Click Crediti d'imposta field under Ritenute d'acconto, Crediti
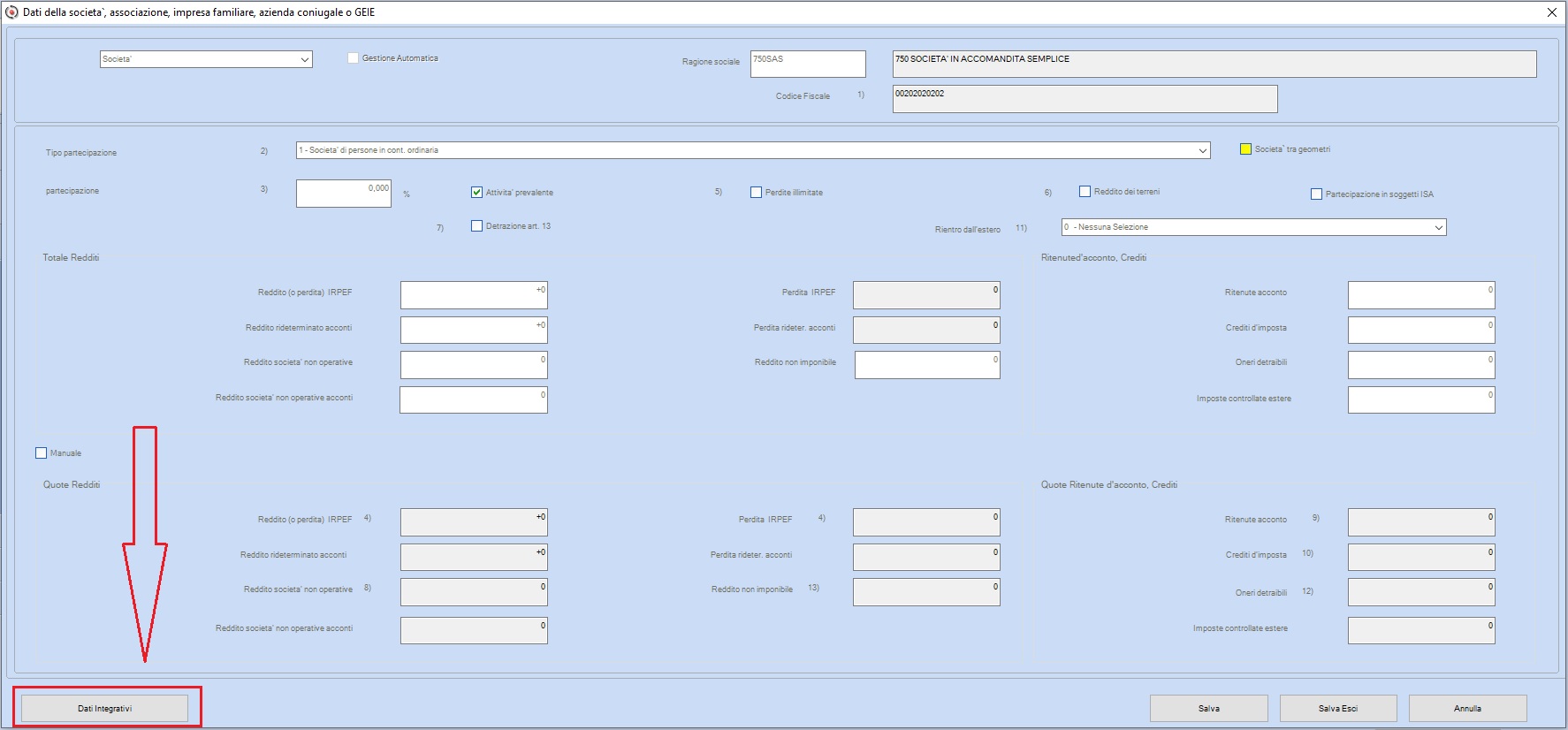Viewport: 1568px width, 730px height. 1421,331
